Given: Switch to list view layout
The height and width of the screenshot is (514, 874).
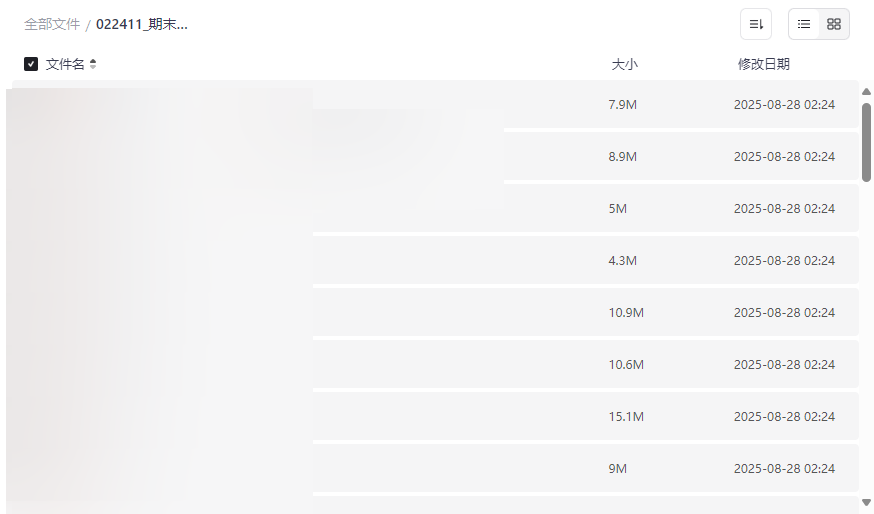Looking at the screenshot, I should pyautogui.click(x=804, y=24).
